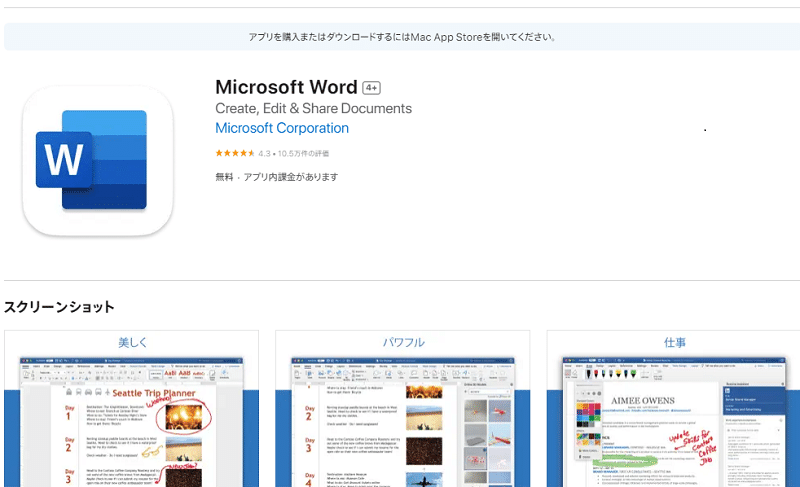Open the パワフル screenshot thumbnail

click(403, 409)
